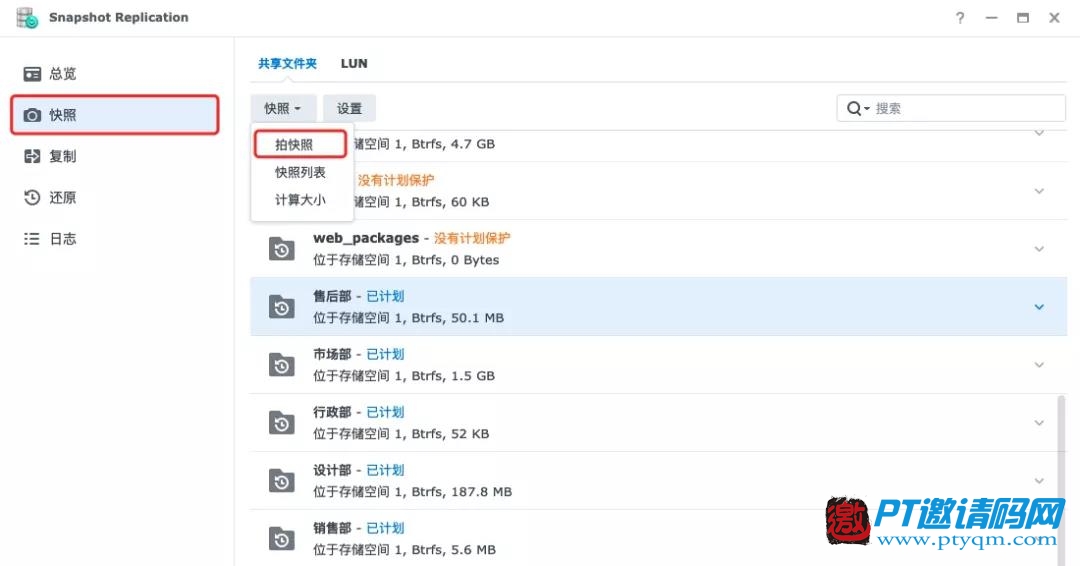Choose 拍快照 from the dropdown menu
1080x566 pixels.
coord(301,145)
